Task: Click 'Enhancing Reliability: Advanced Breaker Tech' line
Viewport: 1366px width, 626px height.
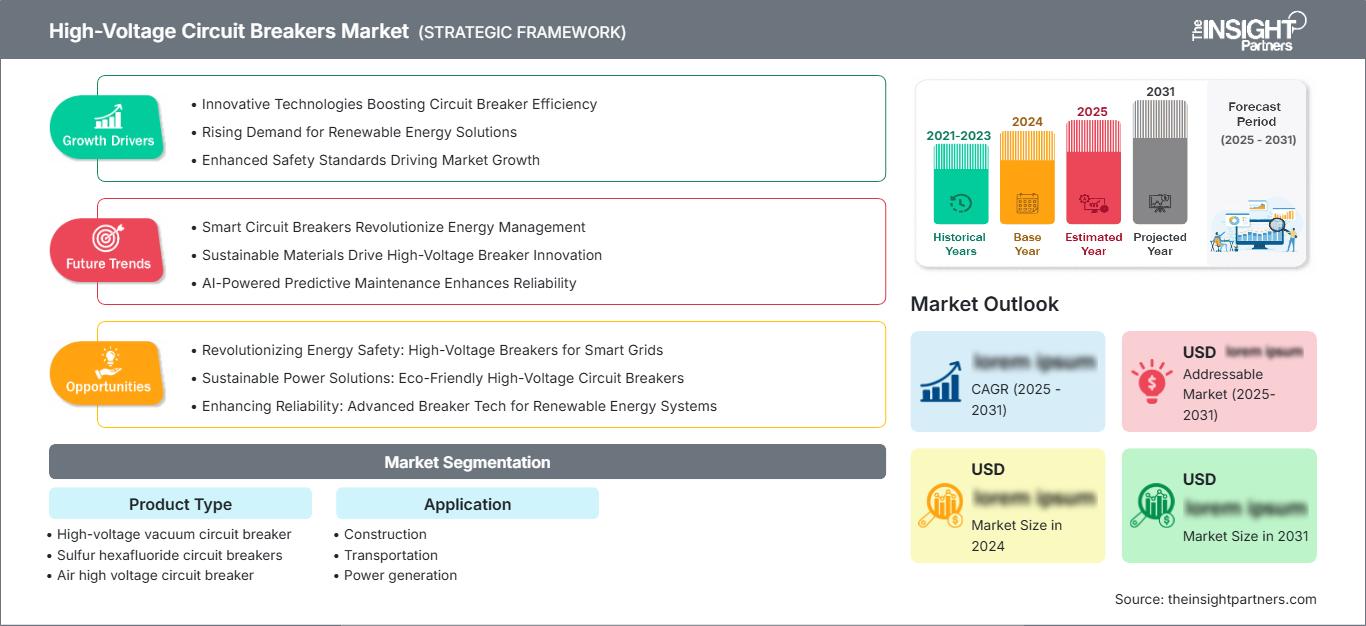Action: [x=459, y=406]
